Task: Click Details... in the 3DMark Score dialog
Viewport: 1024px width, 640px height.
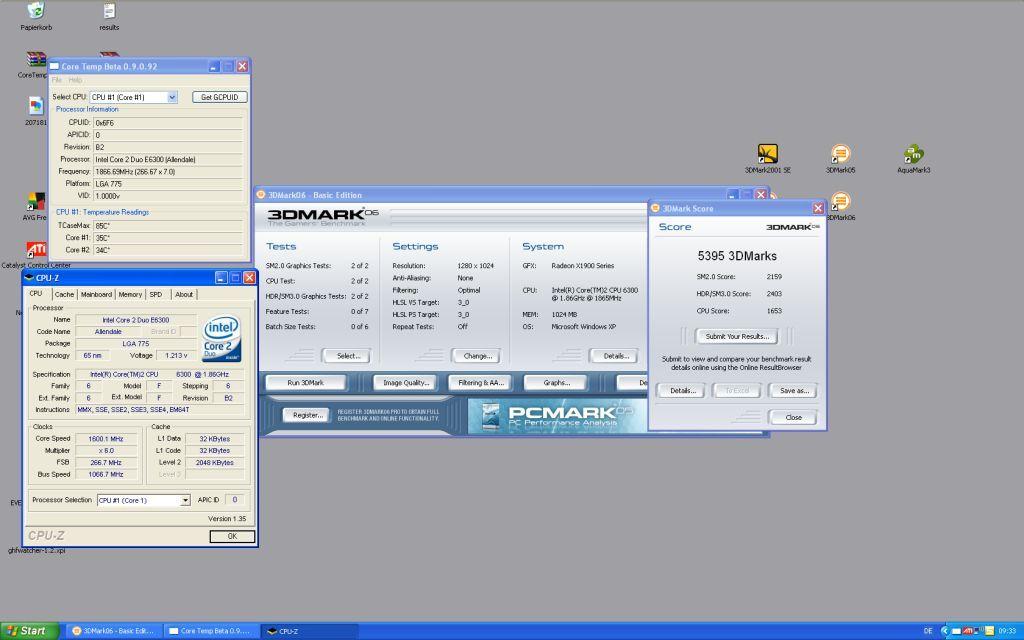Action: click(680, 391)
